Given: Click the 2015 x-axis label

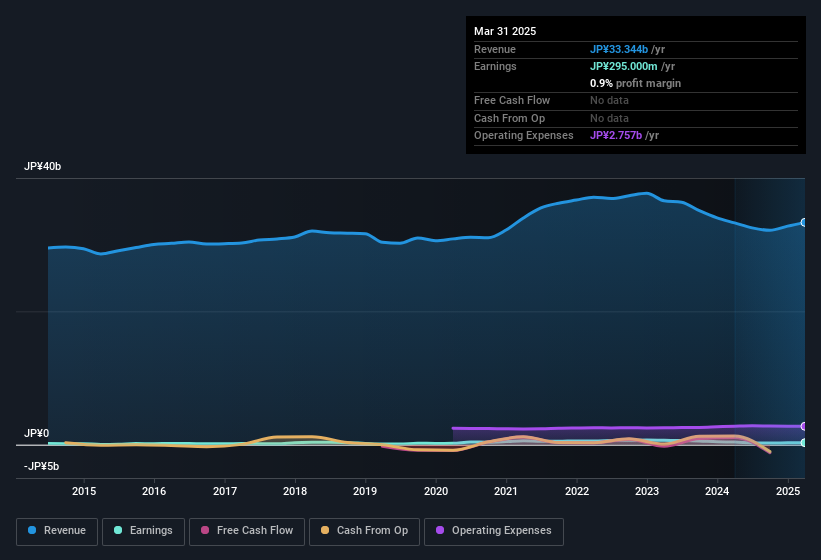Looking at the screenshot, I should [x=84, y=491].
